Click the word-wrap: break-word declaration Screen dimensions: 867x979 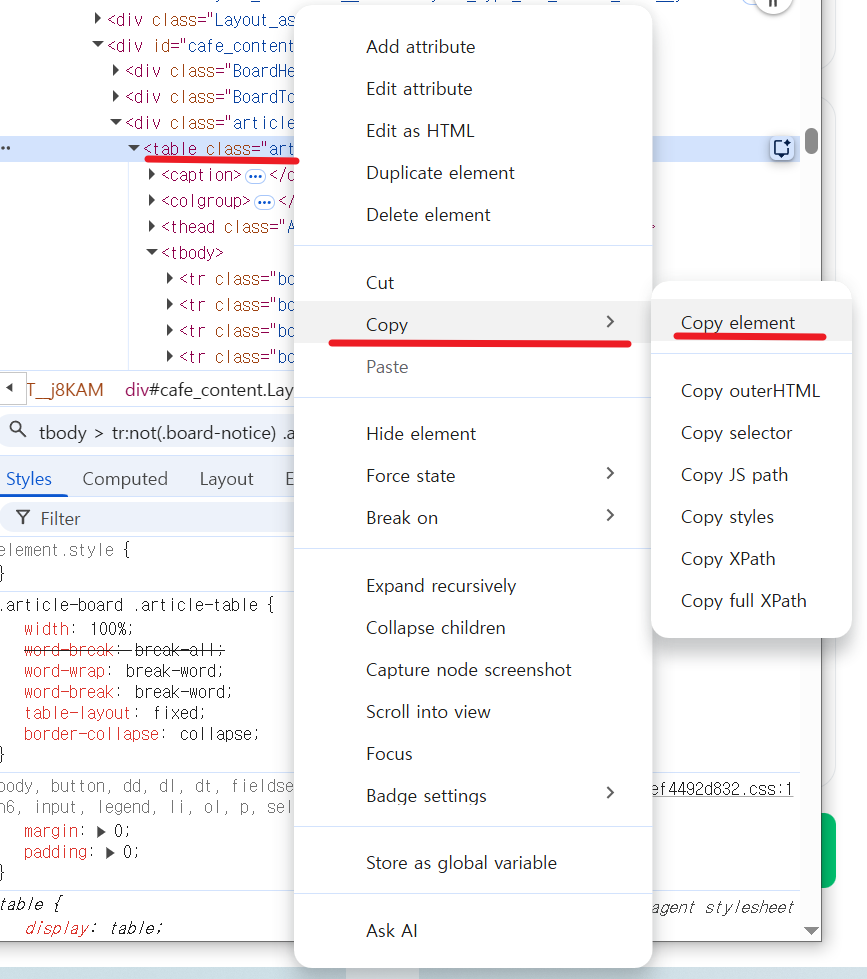124,671
